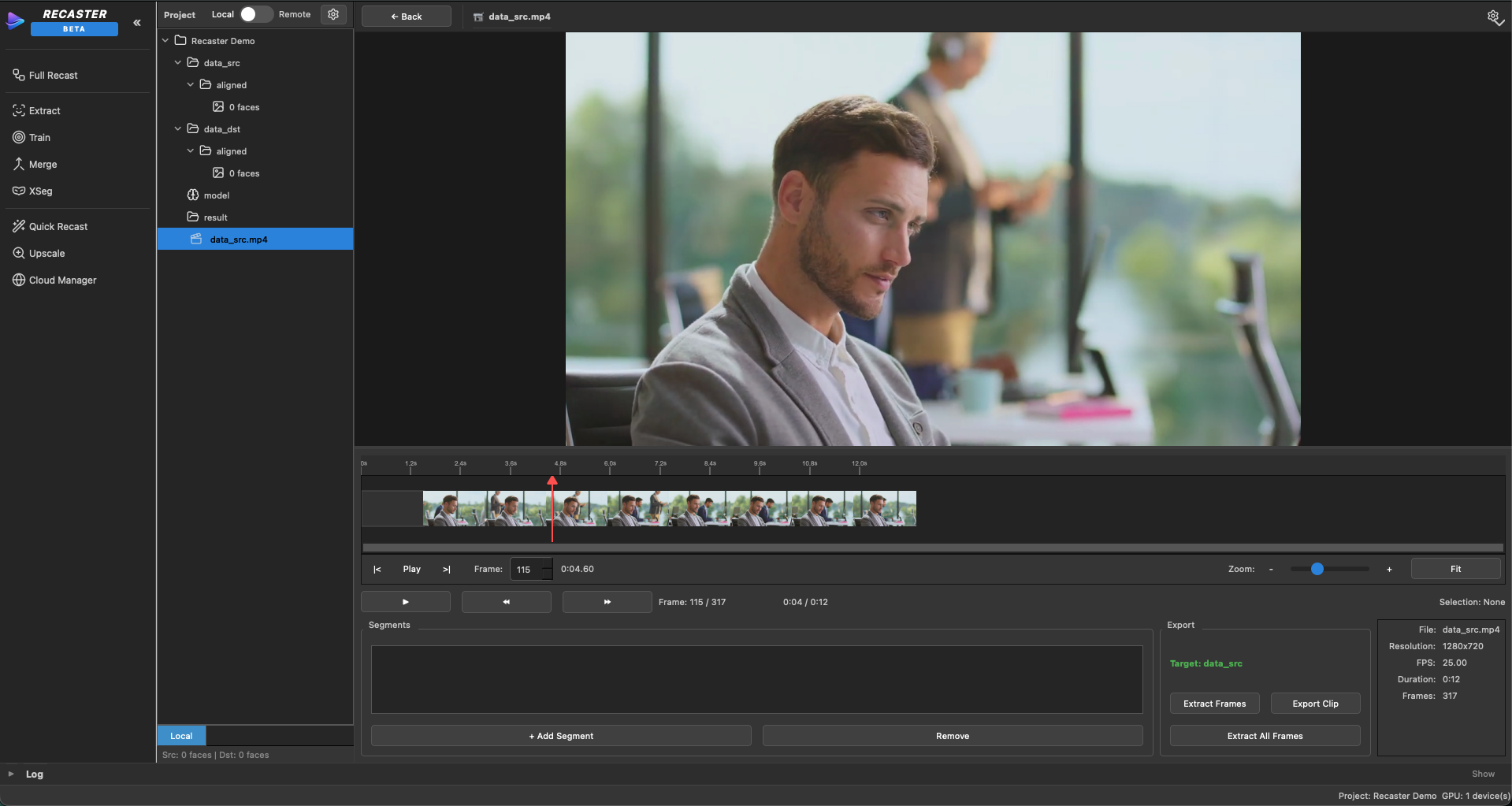Open project settings gear icon
Viewport: 1512px width, 806px height.
click(x=333, y=14)
